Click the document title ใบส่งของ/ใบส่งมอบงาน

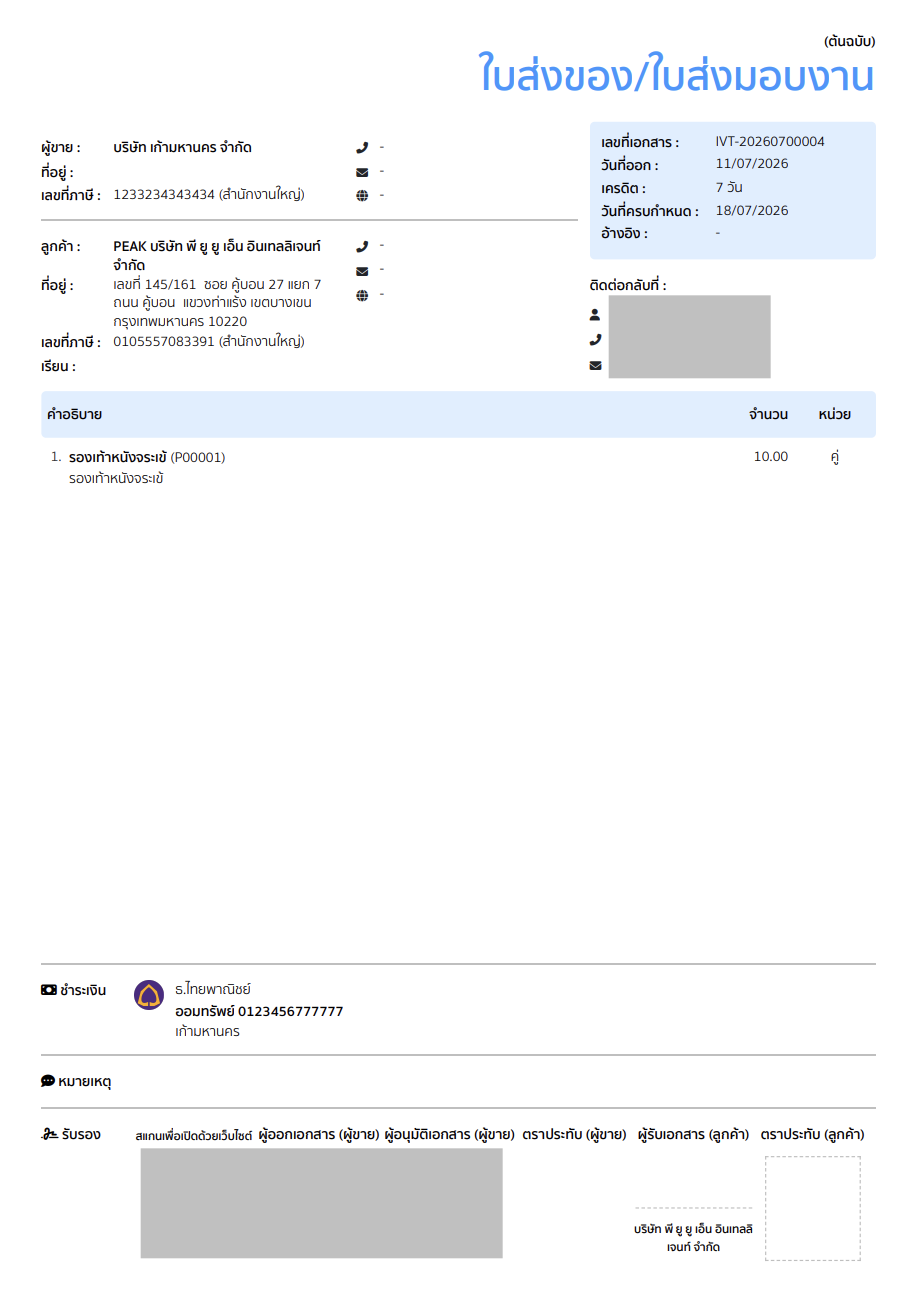(677, 76)
